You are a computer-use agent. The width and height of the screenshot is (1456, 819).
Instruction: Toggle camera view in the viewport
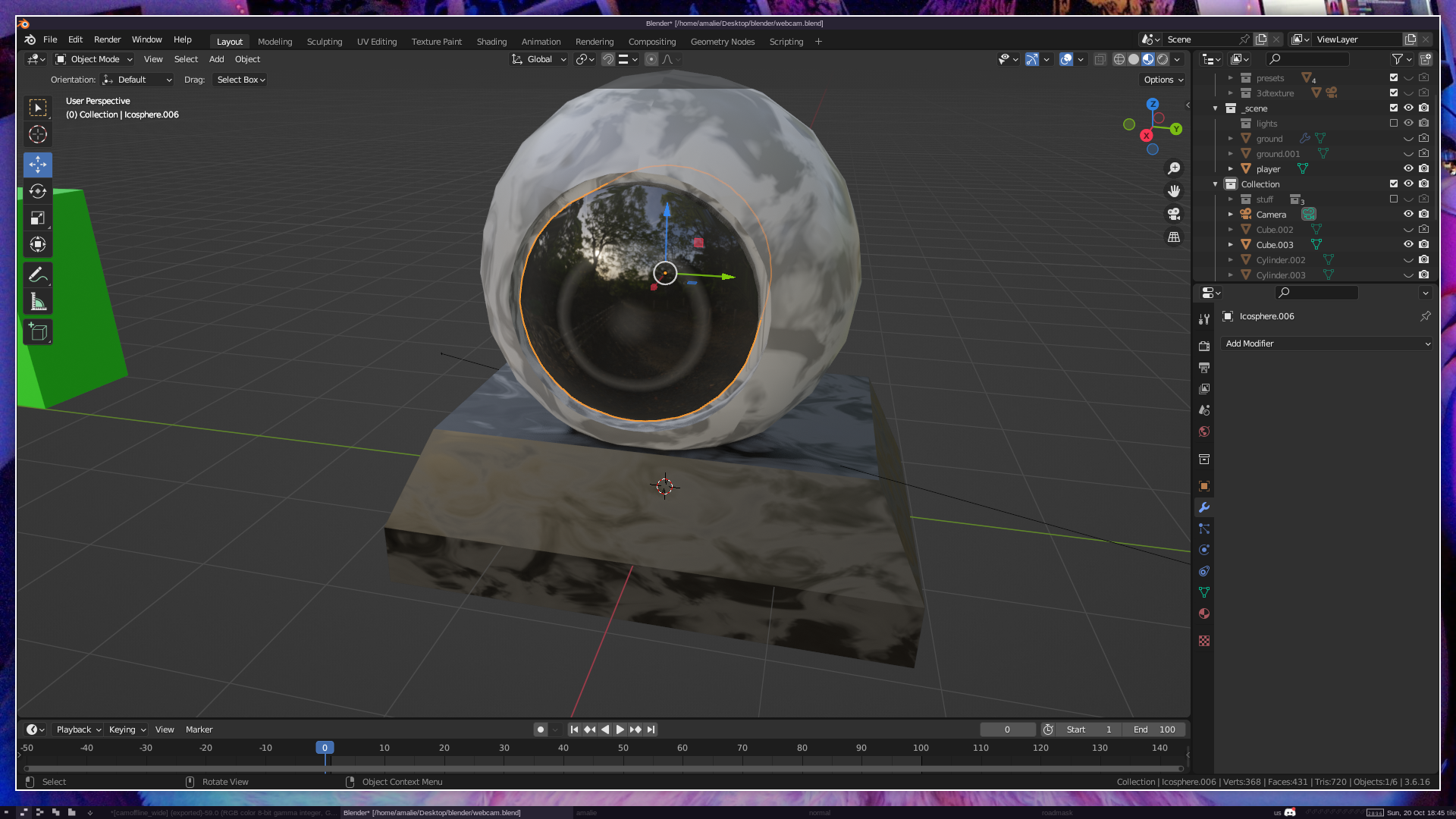[x=1174, y=214]
